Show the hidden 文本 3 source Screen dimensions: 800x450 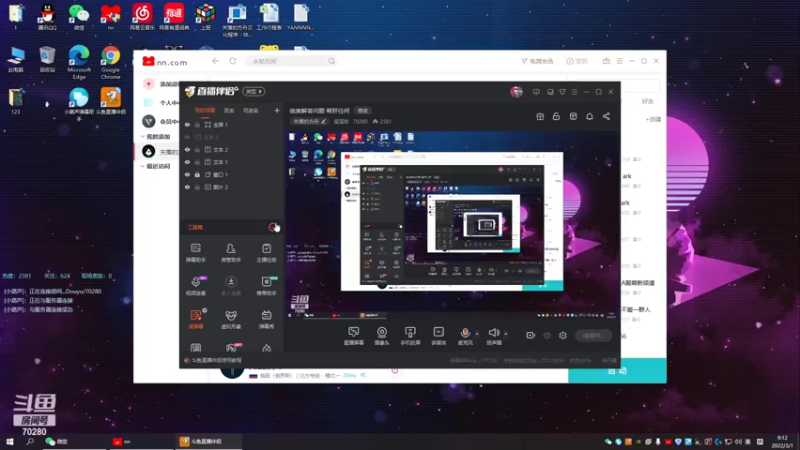point(187,137)
